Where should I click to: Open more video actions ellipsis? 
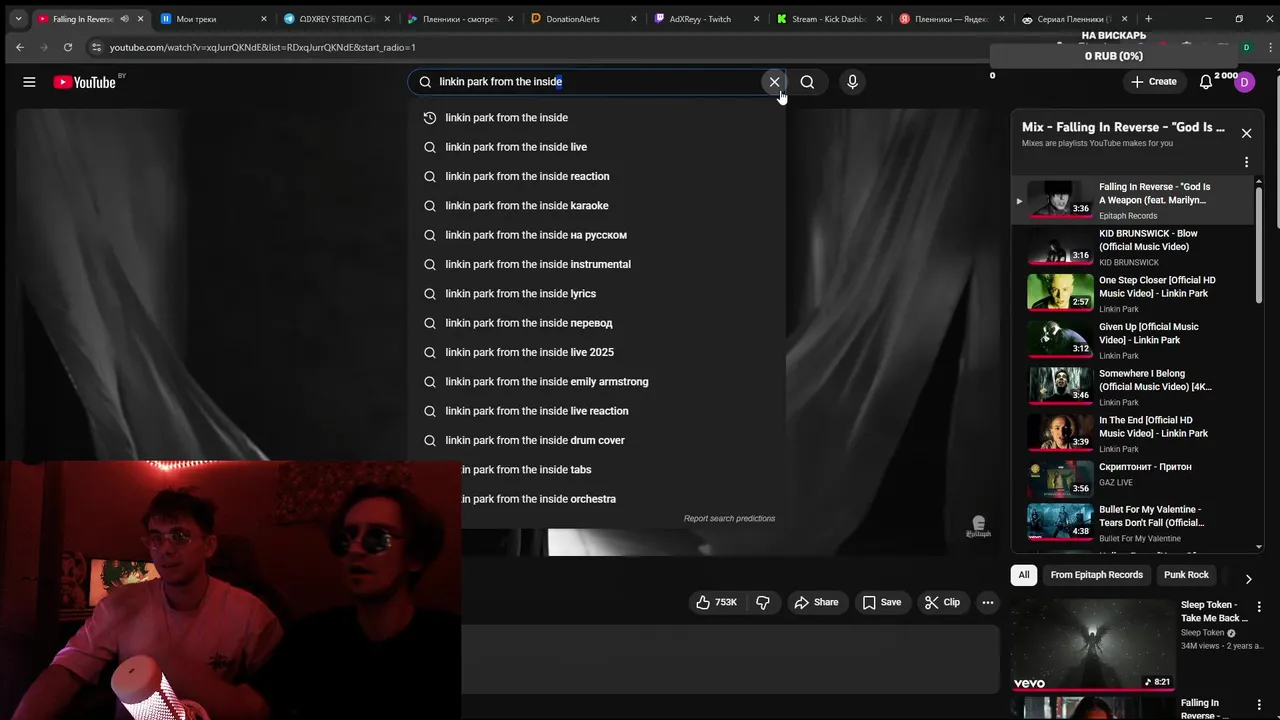coord(988,602)
